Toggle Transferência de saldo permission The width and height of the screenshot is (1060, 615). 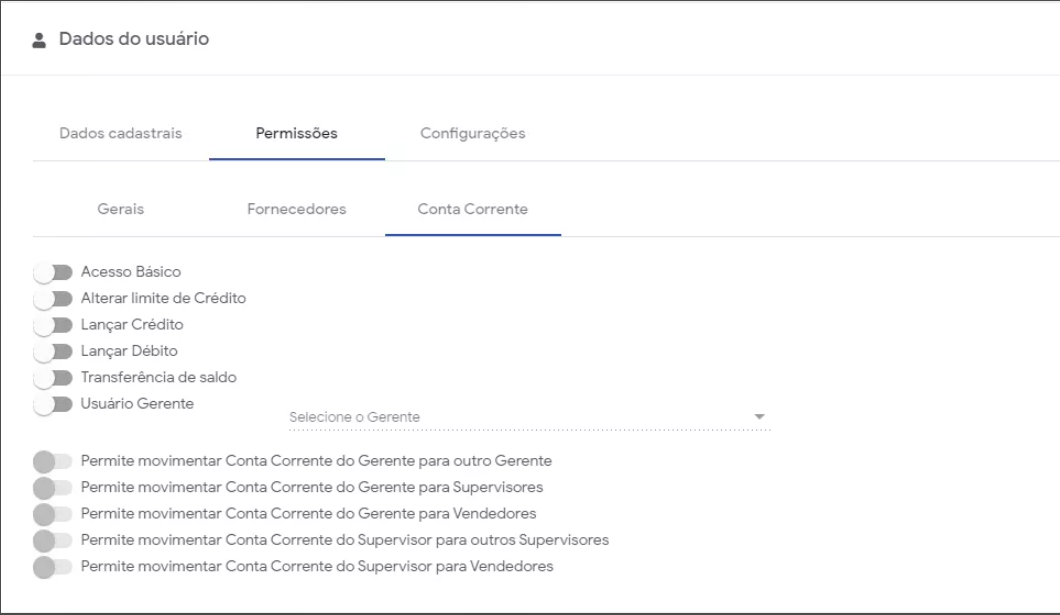pos(54,378)
